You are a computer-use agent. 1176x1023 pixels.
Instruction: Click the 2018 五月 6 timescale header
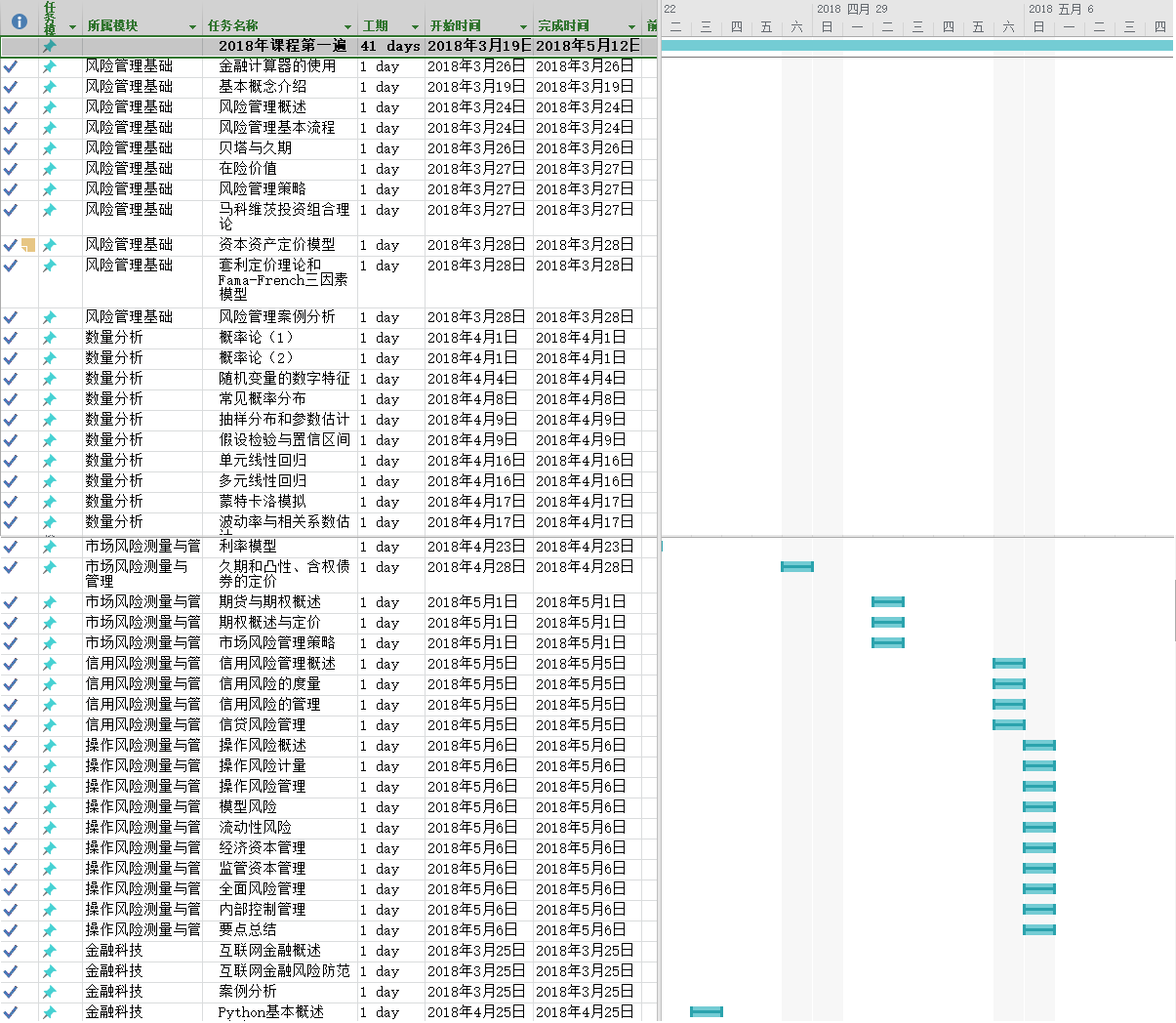(1061, 9)
